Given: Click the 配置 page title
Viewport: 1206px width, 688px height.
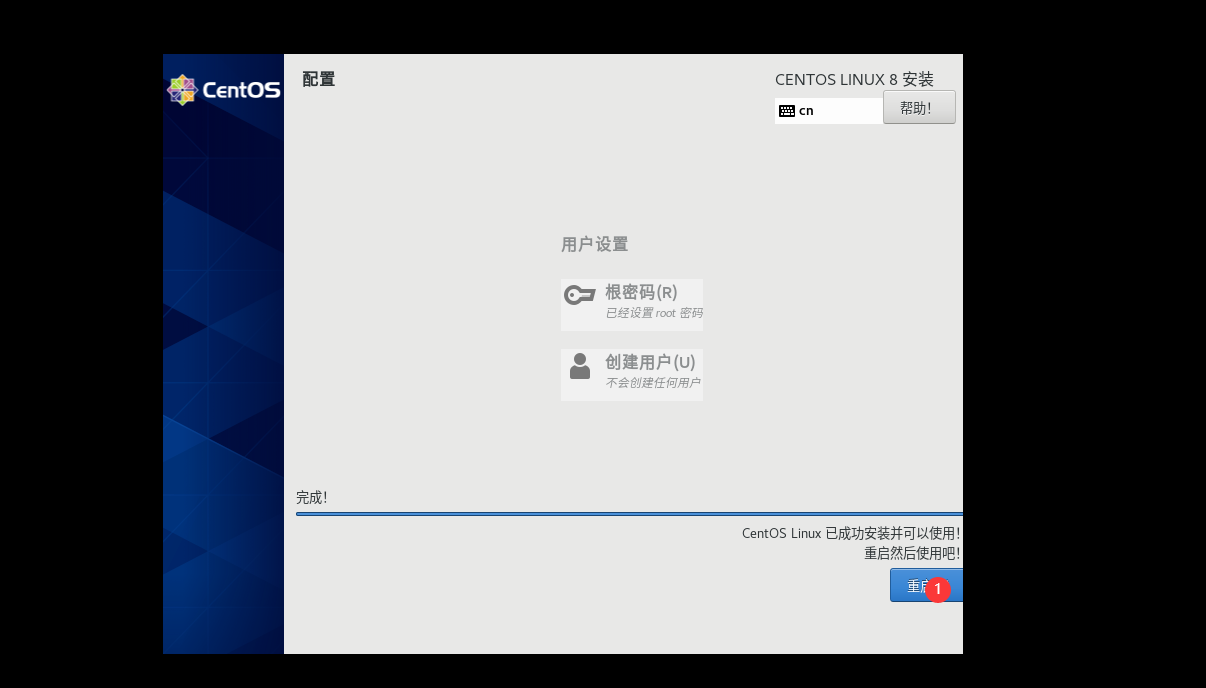Looking at the screenshot, I should click(319, 79).
